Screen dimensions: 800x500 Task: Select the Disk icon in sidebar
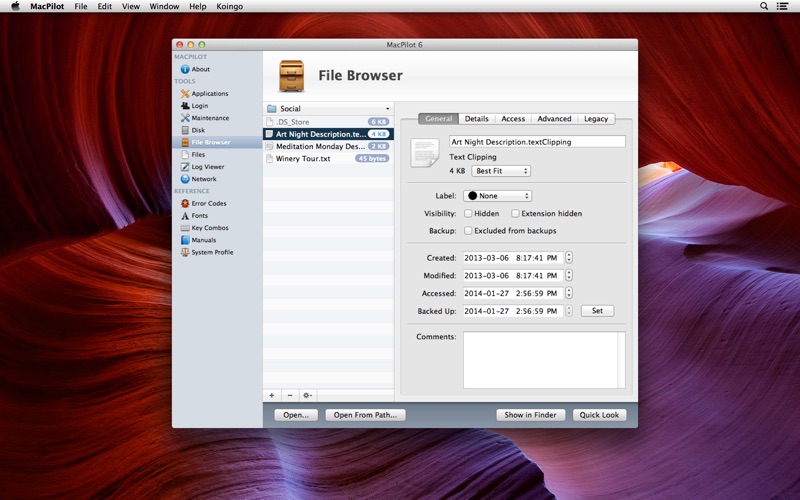click(x=185, y=130)
